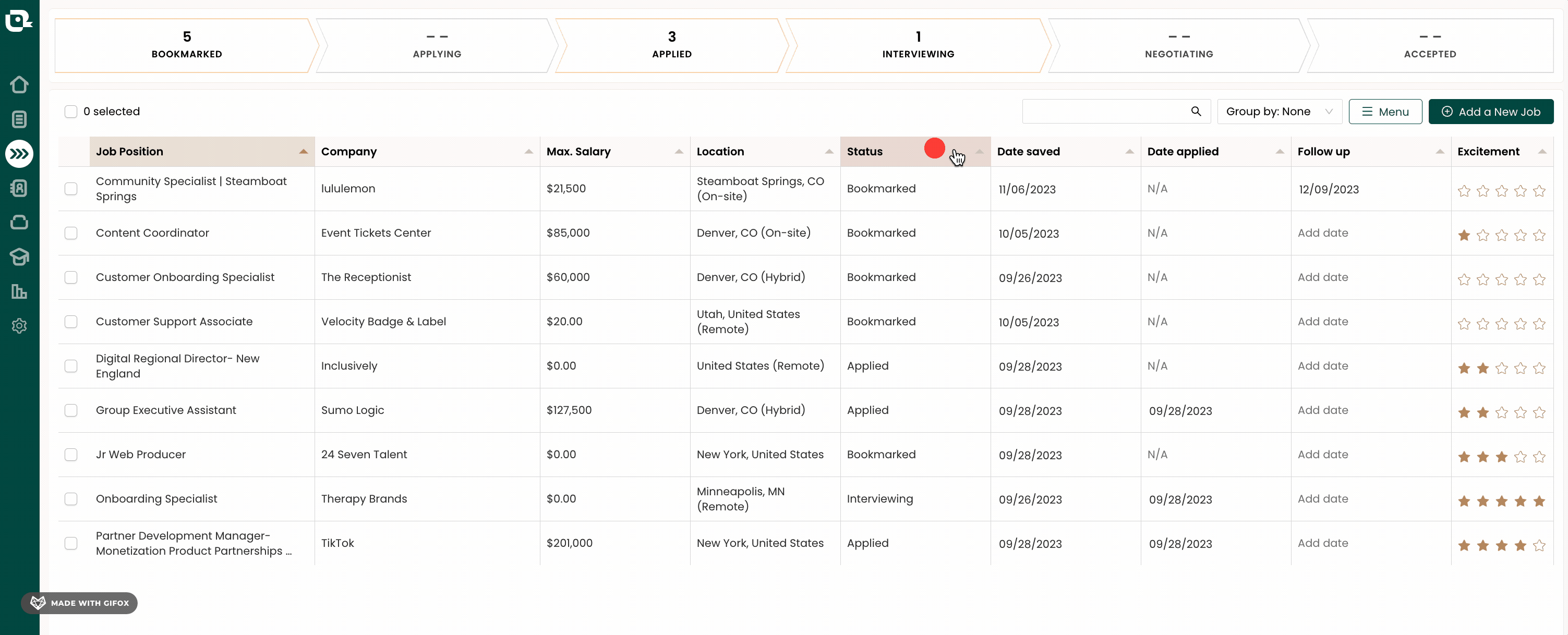Switch to the Bookmarked stage tab
Viewport: 1568px width, 635px height.
(186, 46)
